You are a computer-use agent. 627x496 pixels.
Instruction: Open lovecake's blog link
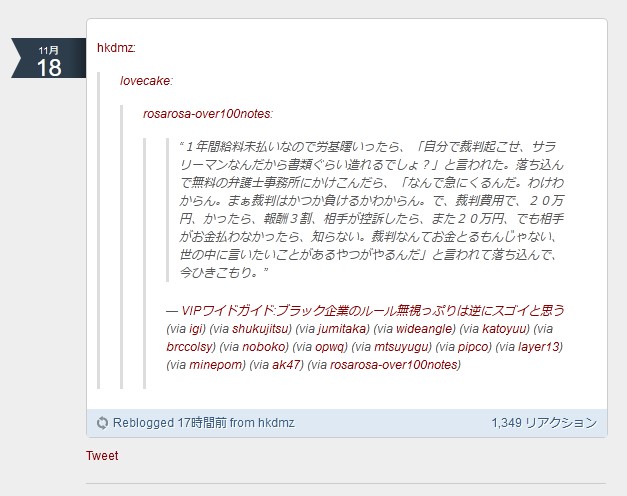click(146, 81)
